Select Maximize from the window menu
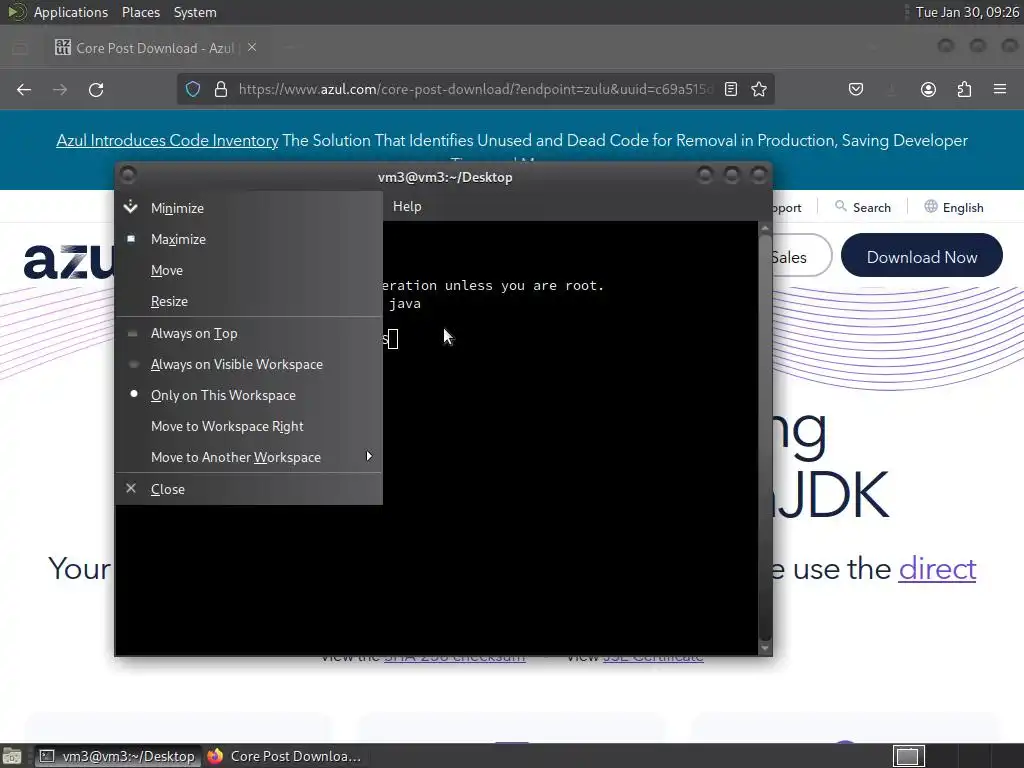1024x768 pixels. coord(248,239)
